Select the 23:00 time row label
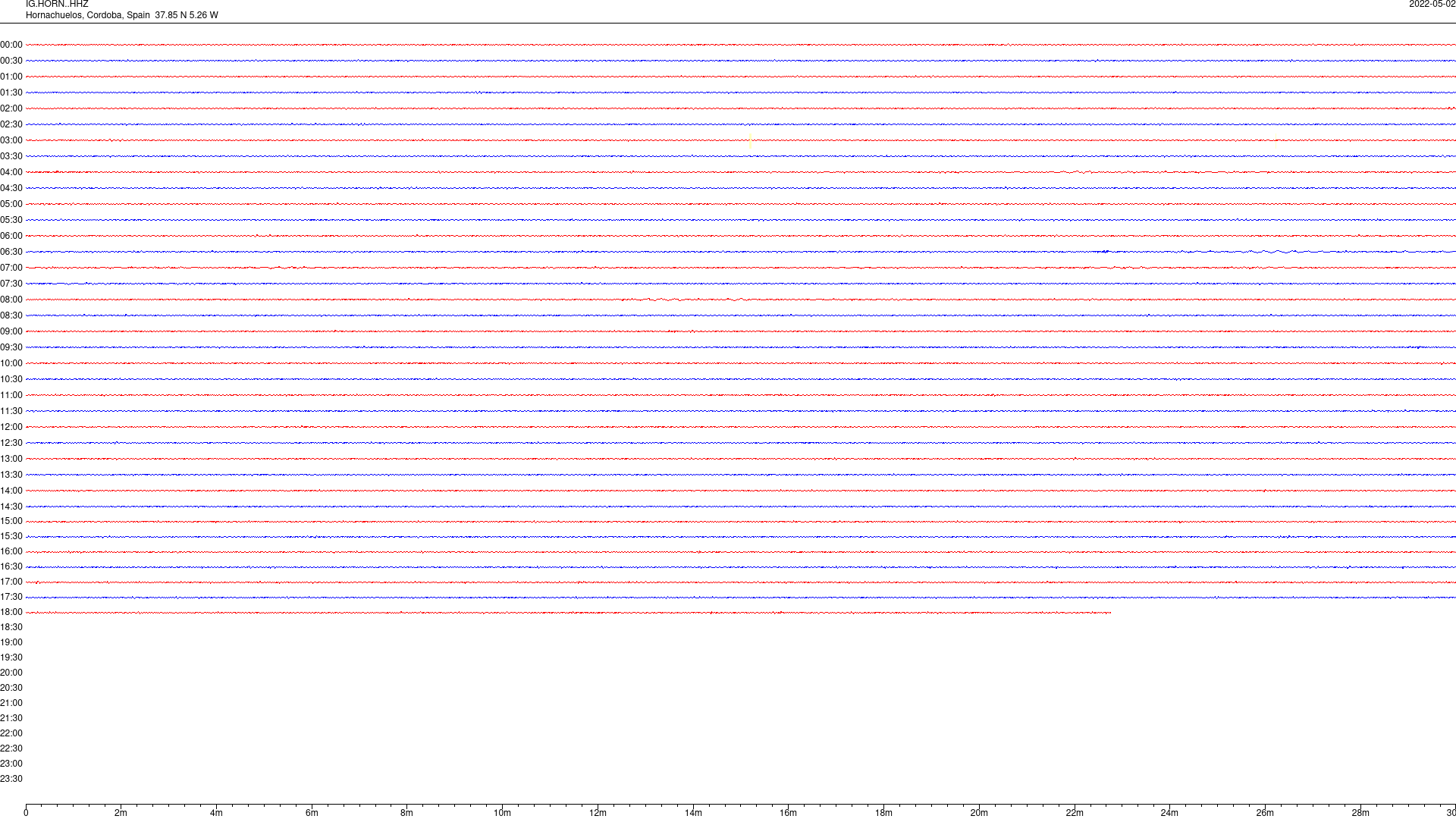This screenshot has width=1456, height=819. click(x=11, y=764)
